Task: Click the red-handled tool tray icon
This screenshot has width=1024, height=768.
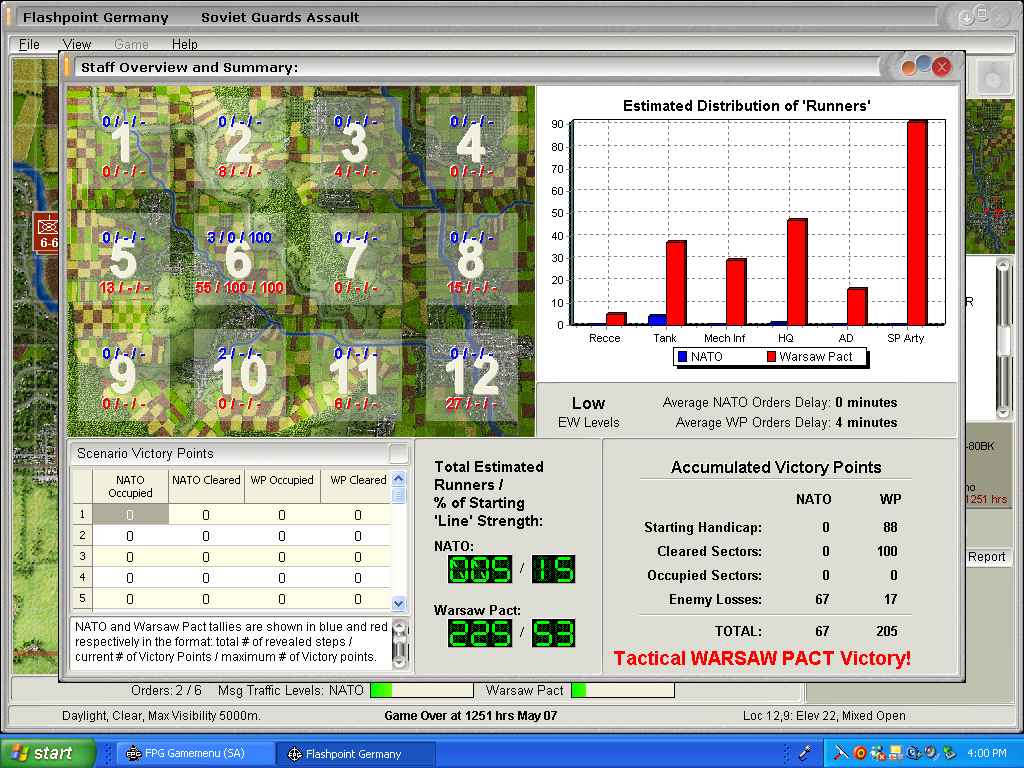Action: (x=841, y=753)
